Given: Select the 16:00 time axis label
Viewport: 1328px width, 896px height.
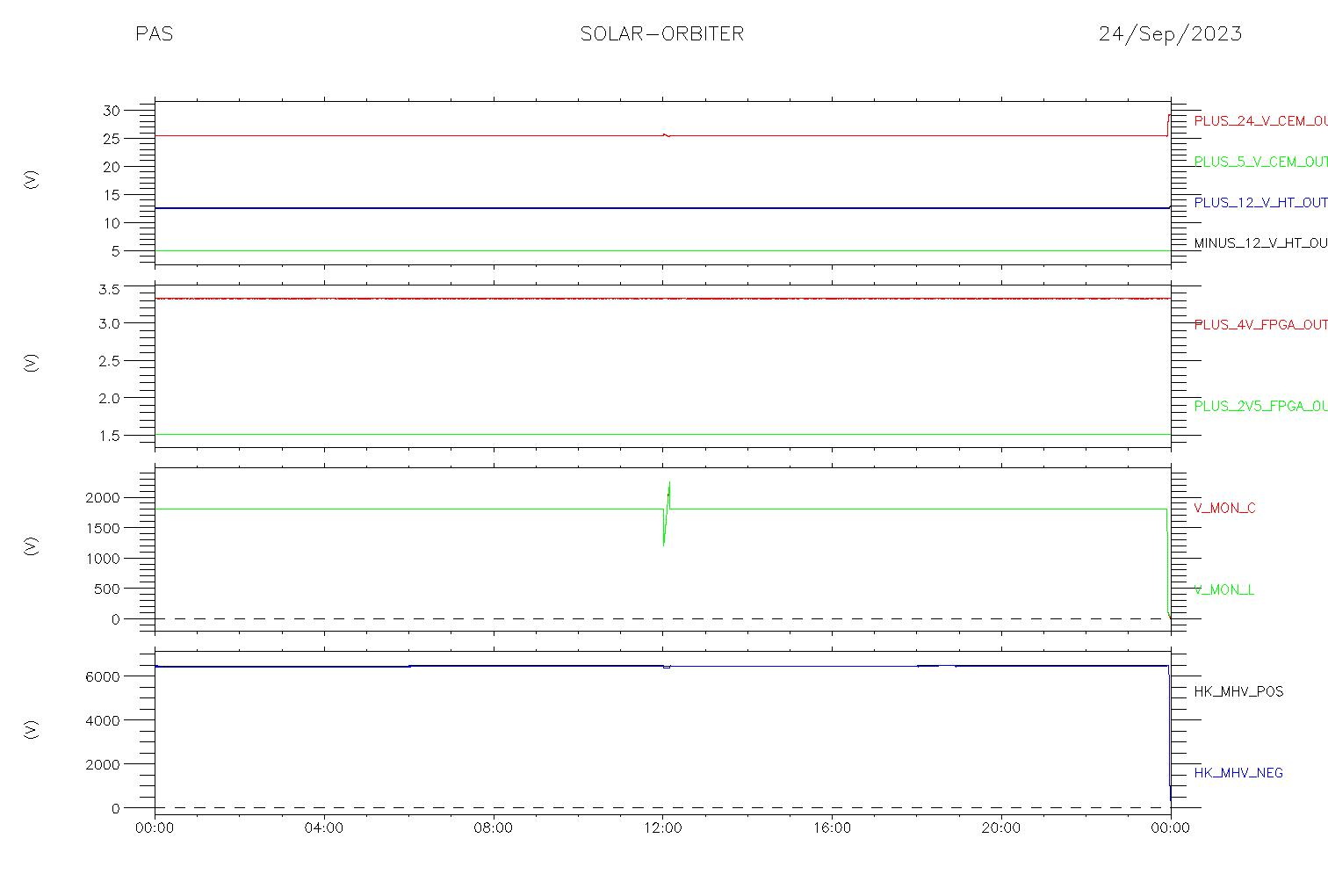Looking at the screenshot, I should point(832,828).
